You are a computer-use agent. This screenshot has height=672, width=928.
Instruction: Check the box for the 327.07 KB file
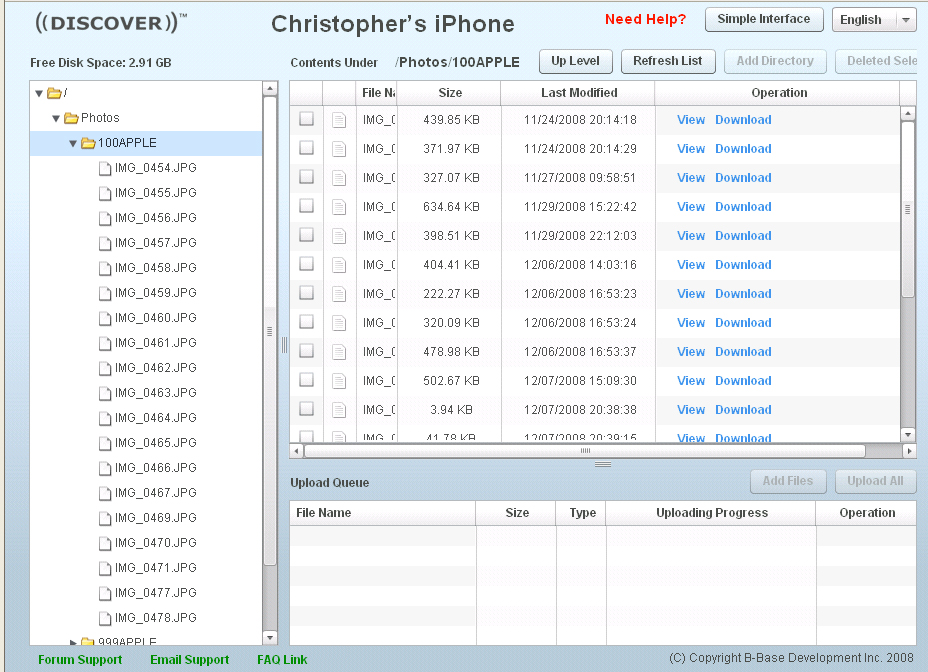[306, 177]
